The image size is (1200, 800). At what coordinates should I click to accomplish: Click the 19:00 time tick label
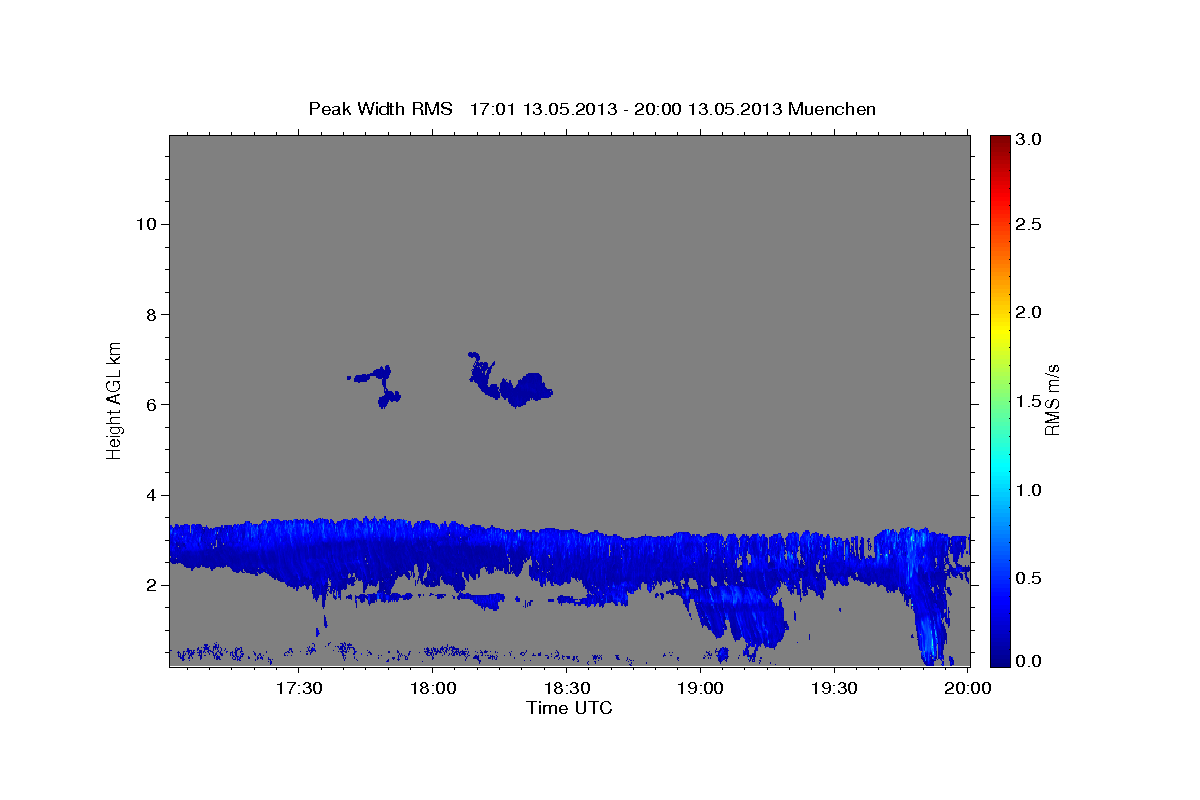click(x=701, y=688)
